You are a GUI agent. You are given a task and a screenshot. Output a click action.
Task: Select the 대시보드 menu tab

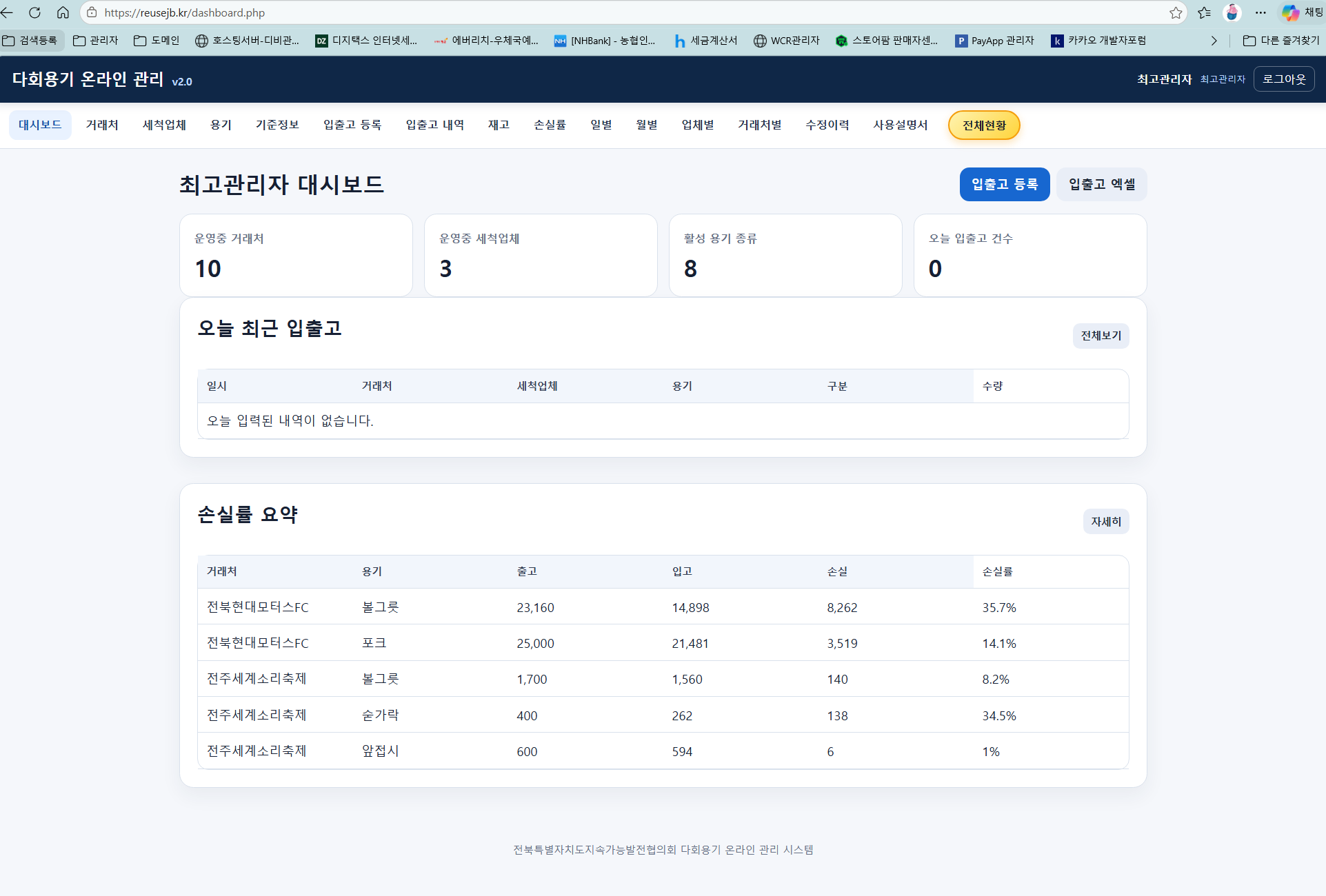click(x=40, y=125)
